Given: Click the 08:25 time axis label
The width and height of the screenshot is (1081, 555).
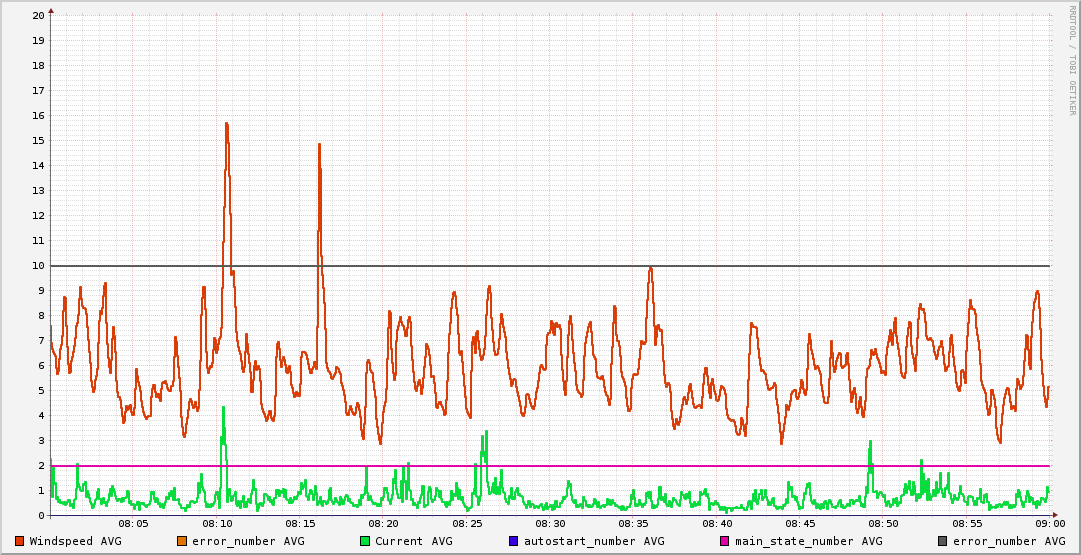Looking at the screenshot, I should click(x=467, y=524).
